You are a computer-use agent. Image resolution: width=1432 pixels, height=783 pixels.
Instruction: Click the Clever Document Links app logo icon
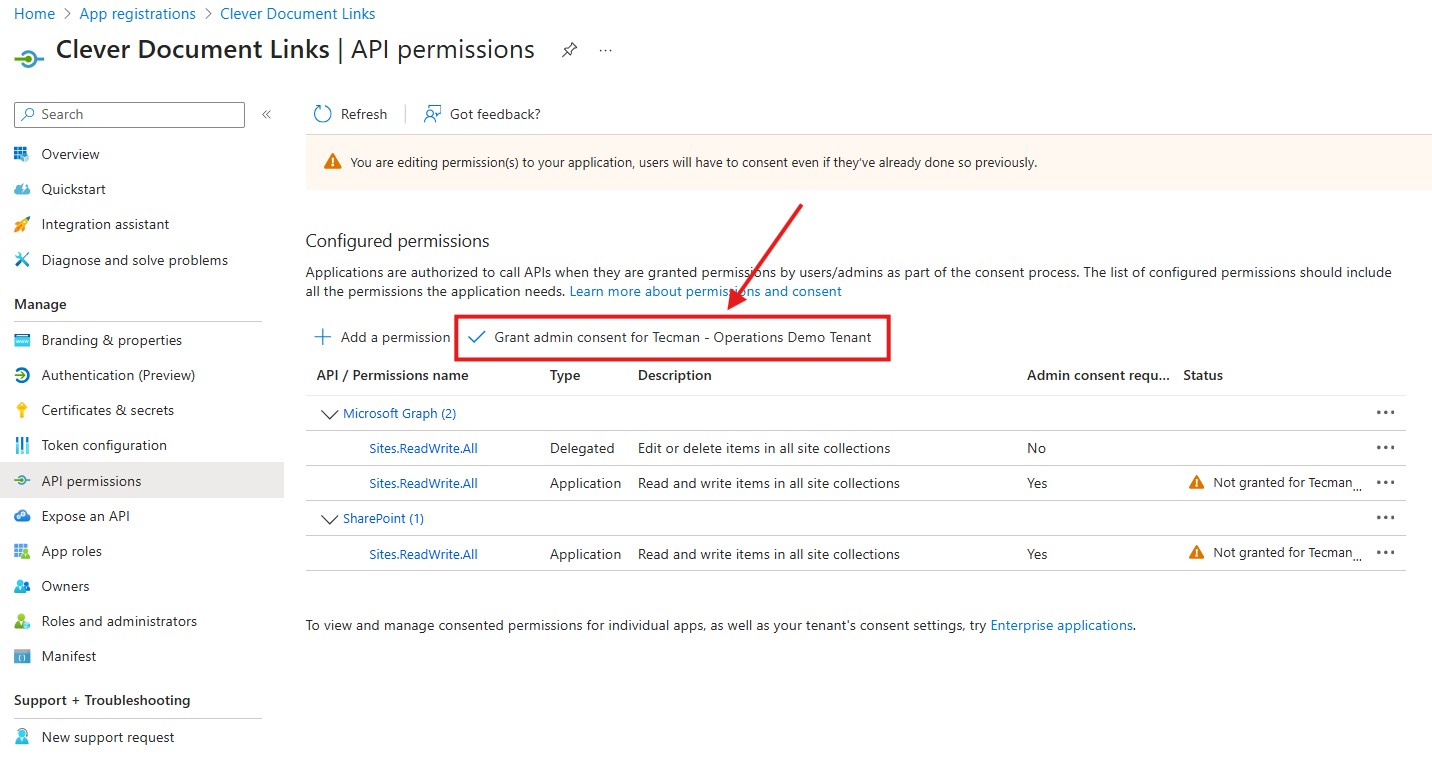point(28,58)
